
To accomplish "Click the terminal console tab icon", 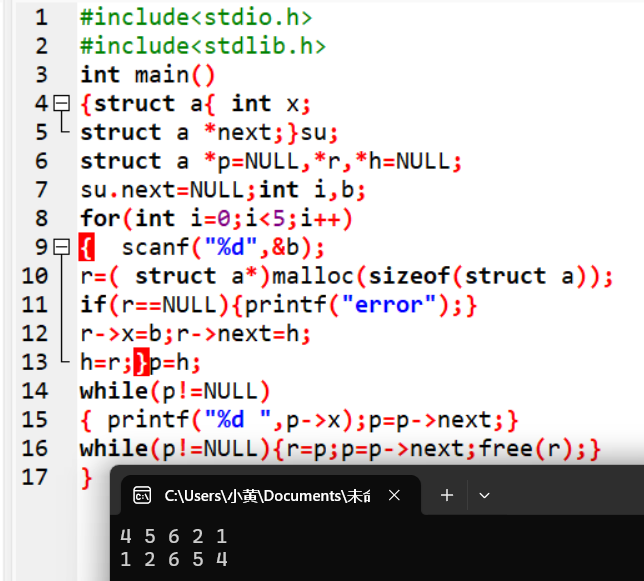I will (x=142, y=496).
